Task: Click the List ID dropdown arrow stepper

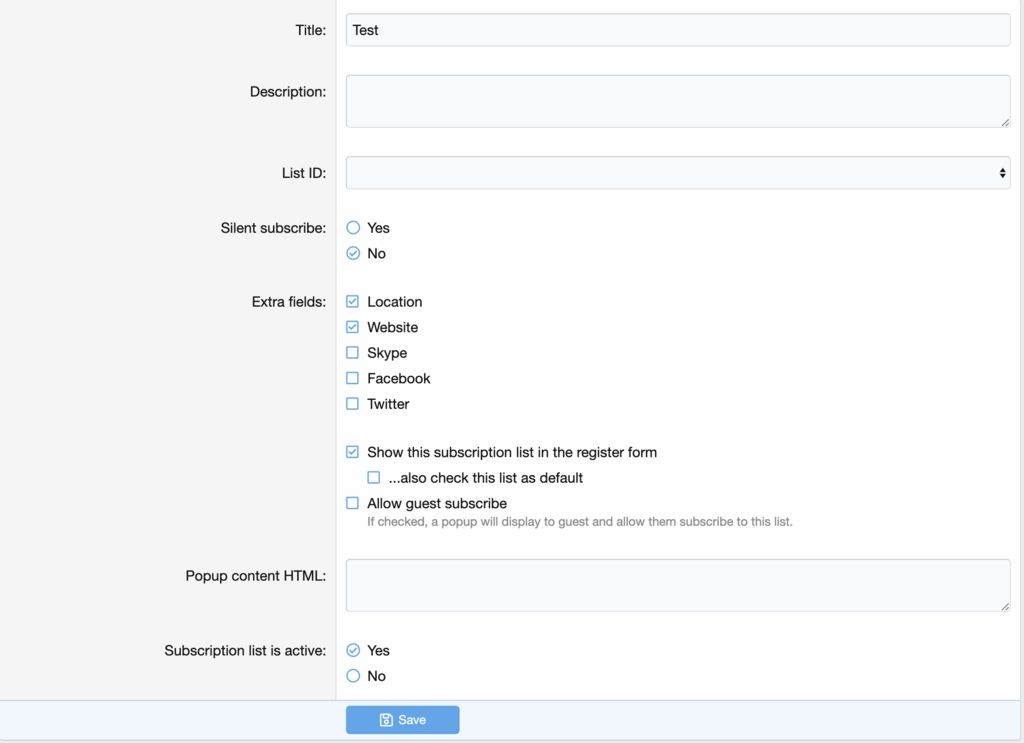Action: pyautogui.click(x=1001, y=172)
